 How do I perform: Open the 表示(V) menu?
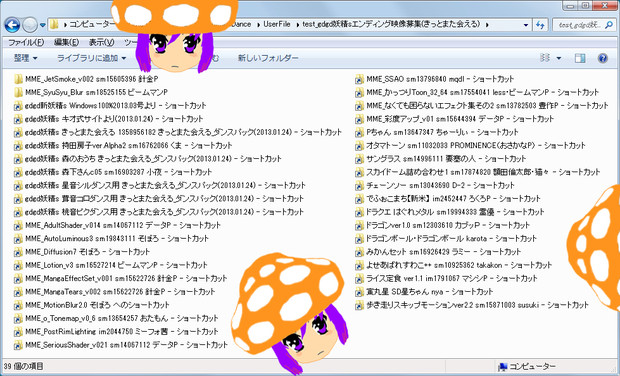pos(102,42)
